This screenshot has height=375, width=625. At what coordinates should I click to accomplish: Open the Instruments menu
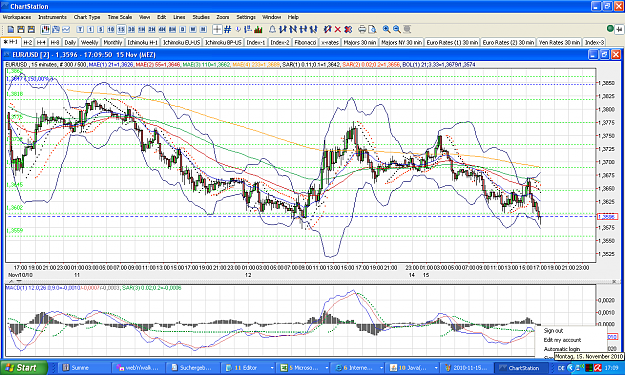[53, 17]
